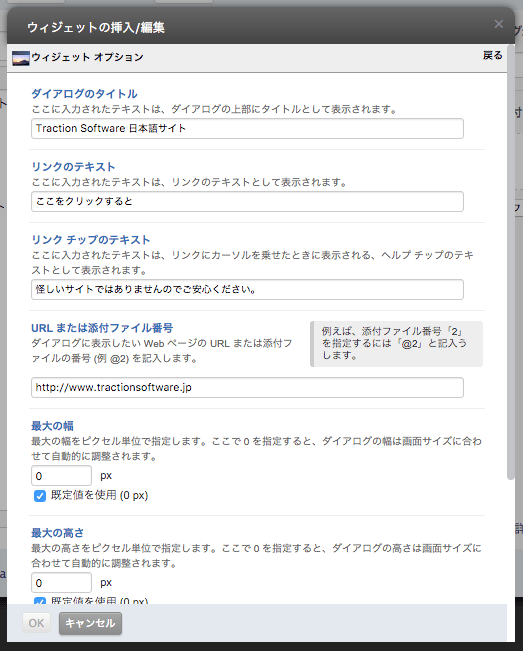523x651 pixels.
Task: Close the widget insert/edit dialog
Action: [499, 24]
